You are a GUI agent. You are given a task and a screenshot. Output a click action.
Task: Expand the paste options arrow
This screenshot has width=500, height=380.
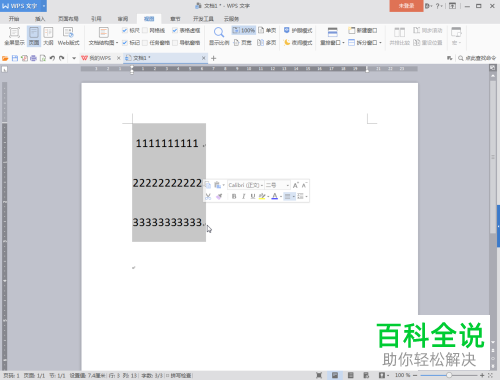coord(223,185)
